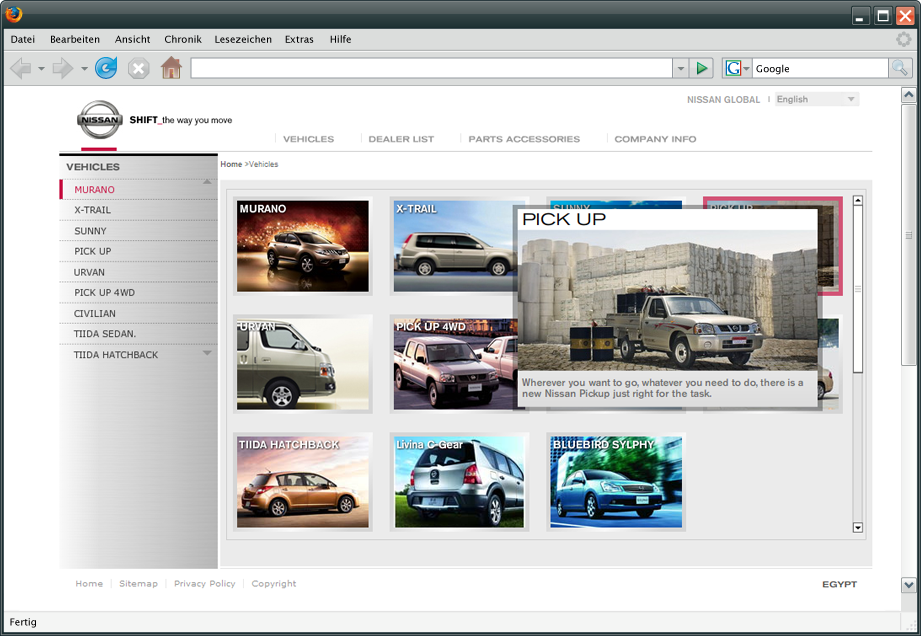The width and height of the screenshot is (921, 636).
Task: Open the MURANO vehicle thumbnail
Action: click(x=302, y=246)
